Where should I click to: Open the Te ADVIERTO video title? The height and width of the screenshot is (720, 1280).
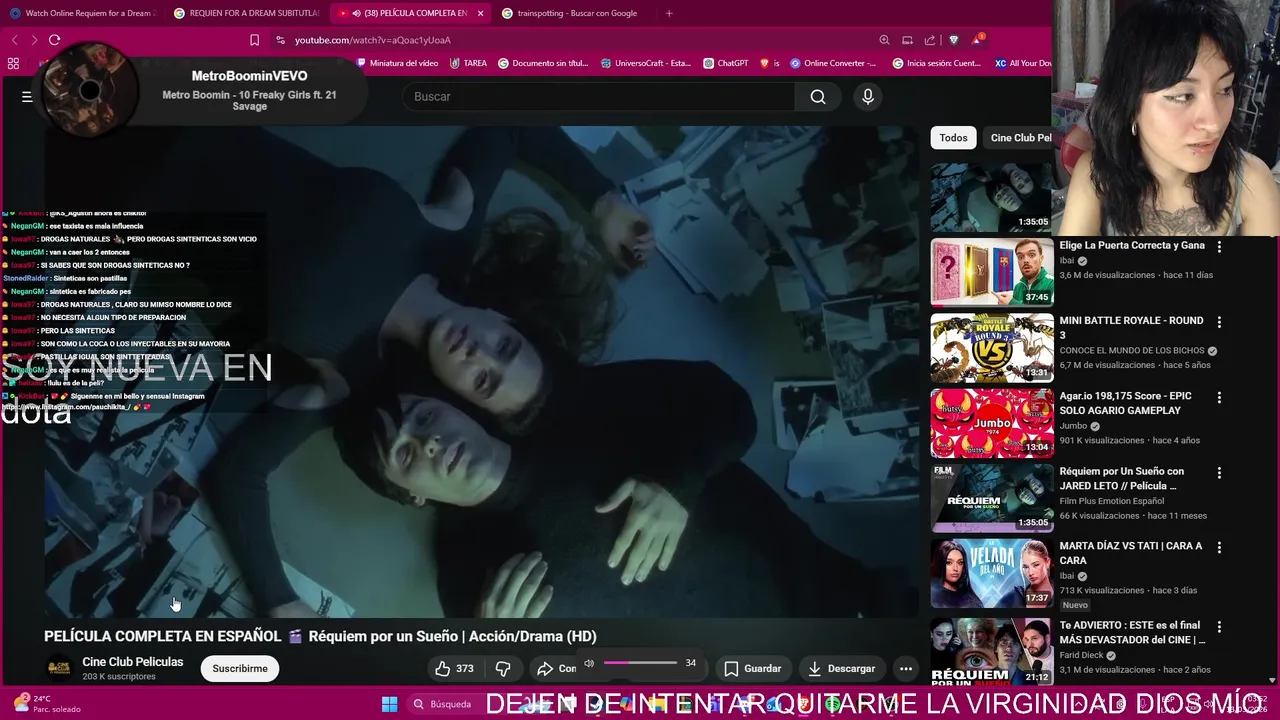pos(1132,632)
